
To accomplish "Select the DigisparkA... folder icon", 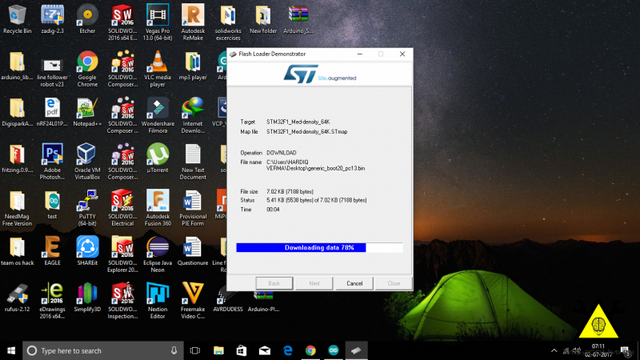I will pos(17,112).
